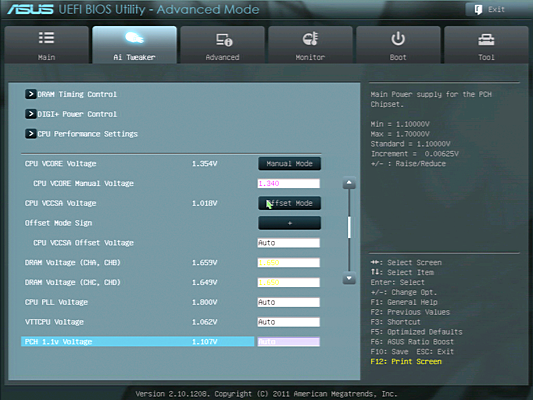Select the VTTCPU Voltage Auto field
The height and width of the screenshot is (400, 533).
click(x=289, y=322)
